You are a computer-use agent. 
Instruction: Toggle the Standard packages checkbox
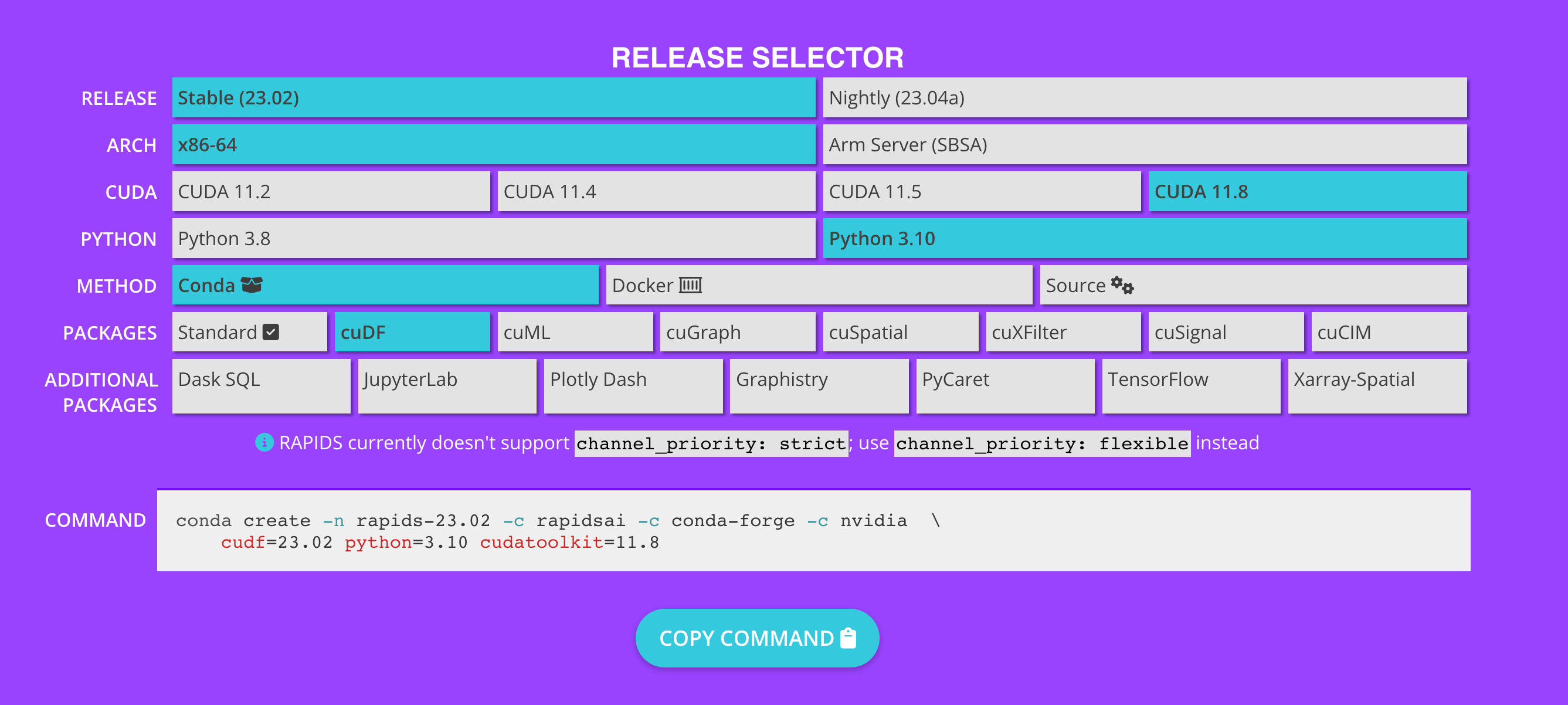(271, 332)
